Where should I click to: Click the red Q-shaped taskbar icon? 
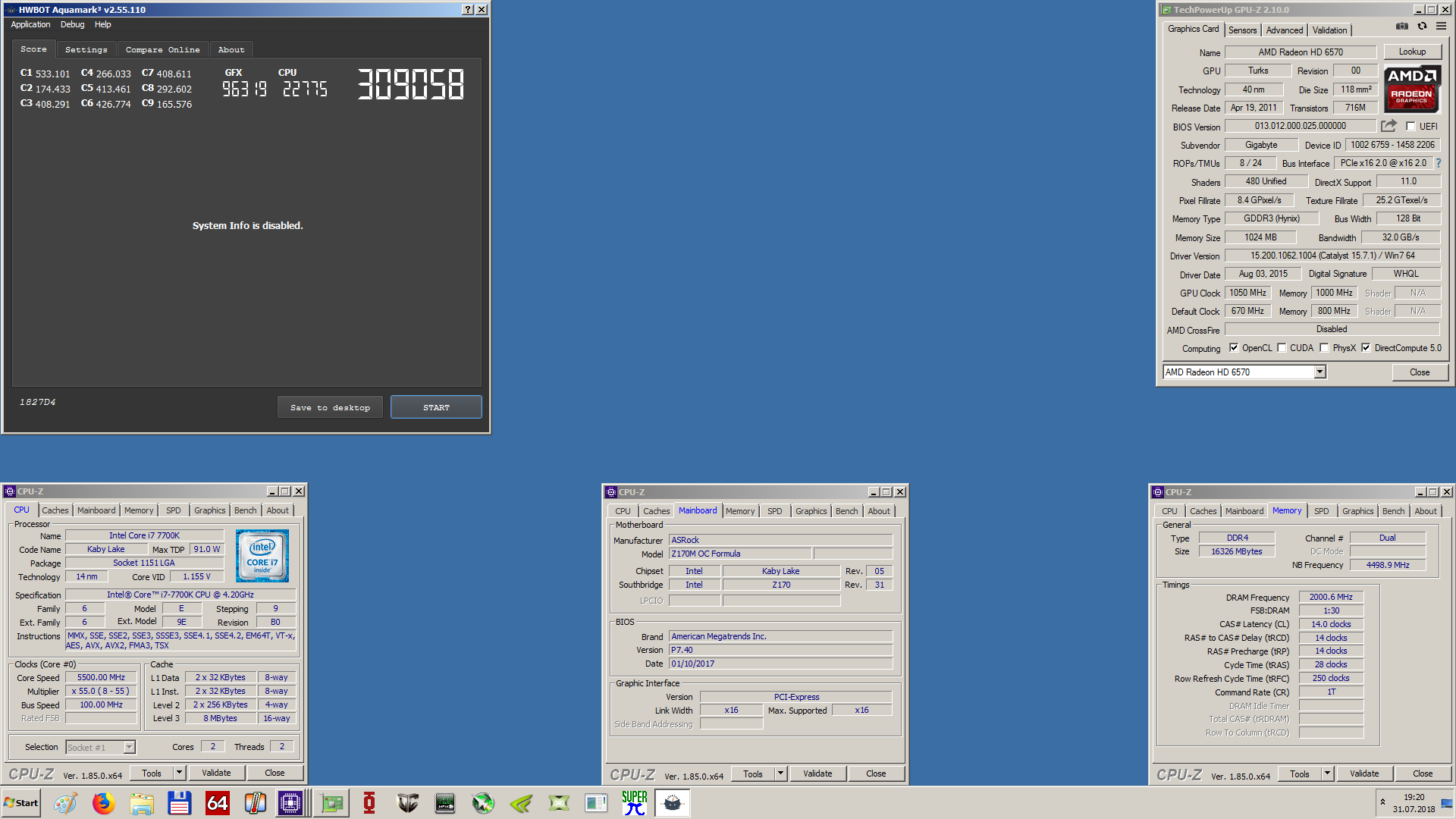(x=369, y=803)
